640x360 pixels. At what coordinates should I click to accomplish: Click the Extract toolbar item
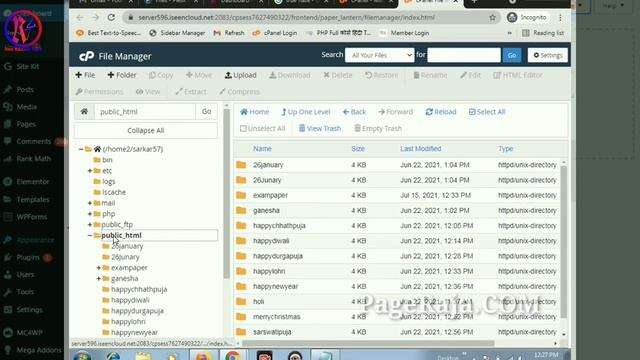[x=191, y=92]
